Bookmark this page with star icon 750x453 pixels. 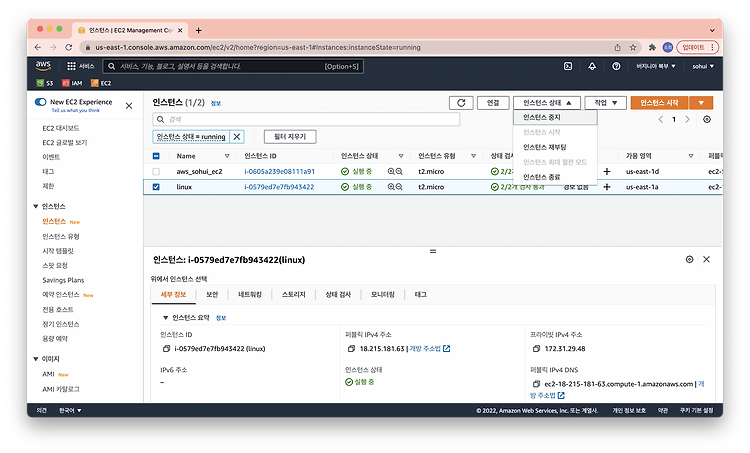(x=633, y=47)
